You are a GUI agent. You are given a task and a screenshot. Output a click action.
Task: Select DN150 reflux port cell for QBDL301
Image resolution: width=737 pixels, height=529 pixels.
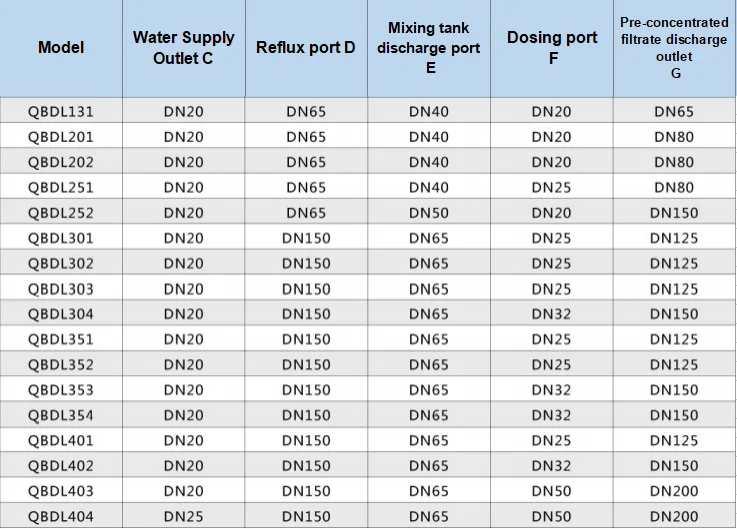coord(306,238)
